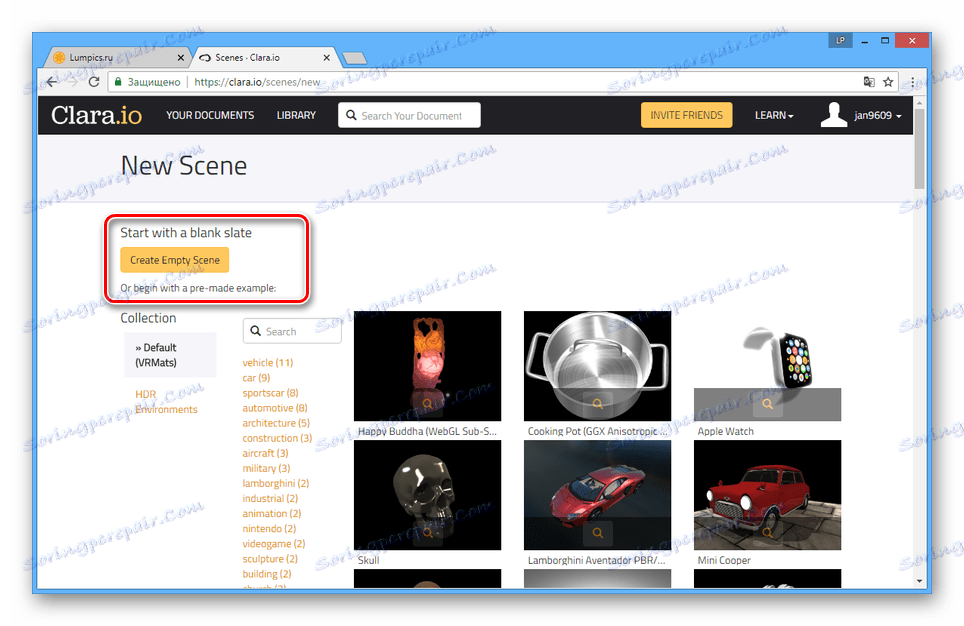Click magnifier icon on Happy Buddha thumbnail

click(x=427, y=403)
